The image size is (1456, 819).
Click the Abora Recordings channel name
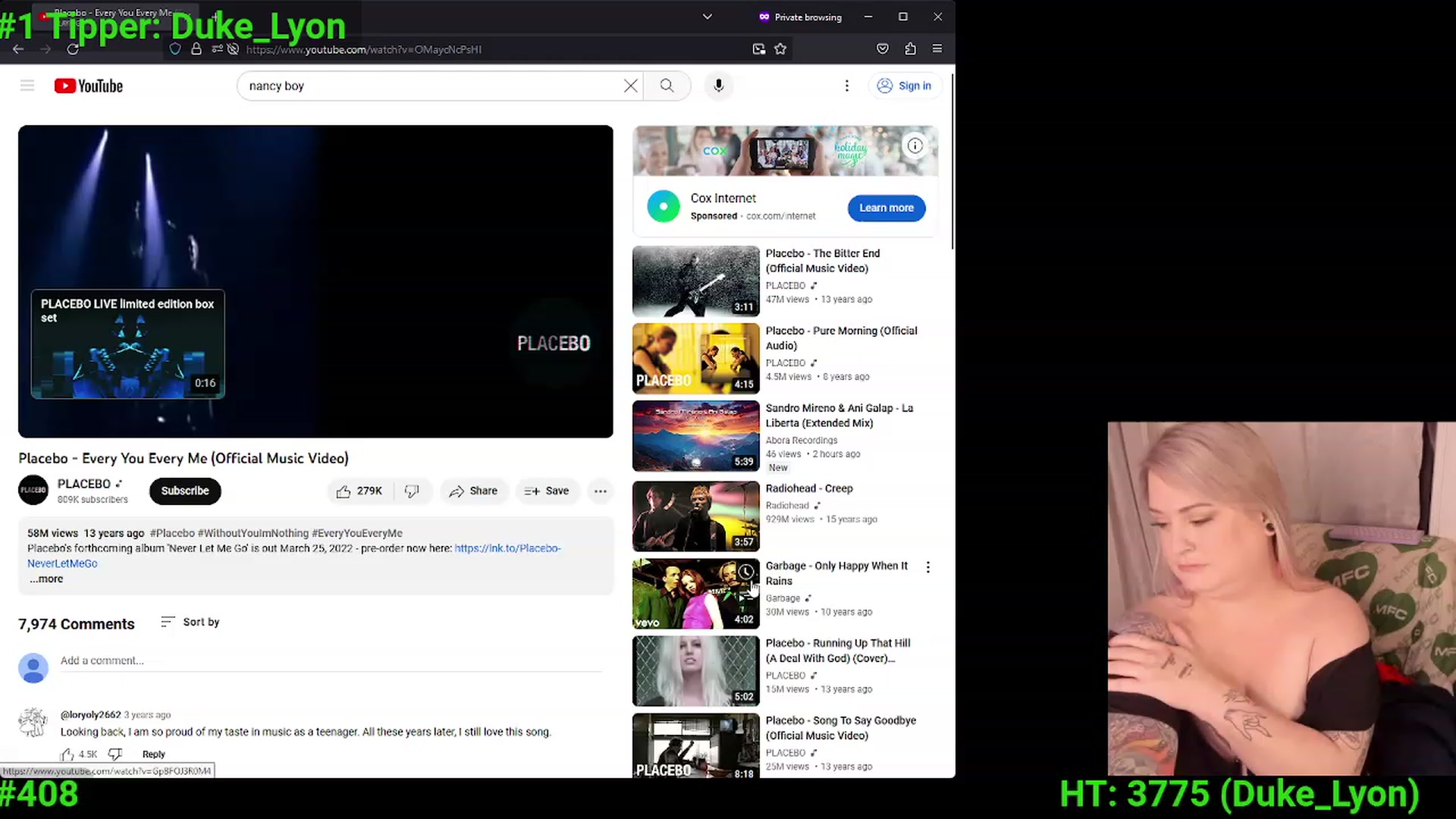[802, 441]
